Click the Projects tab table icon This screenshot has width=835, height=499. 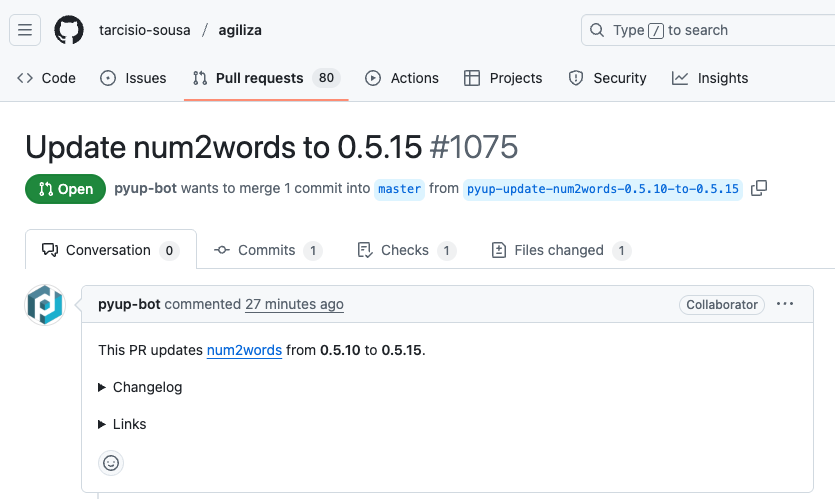click(x=472, y=78)
